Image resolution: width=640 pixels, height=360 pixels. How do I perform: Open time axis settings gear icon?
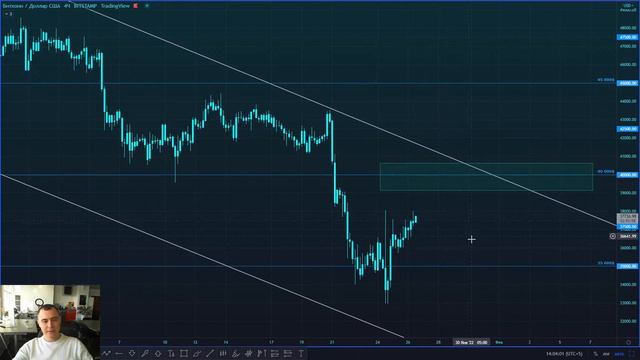point(629,342)
